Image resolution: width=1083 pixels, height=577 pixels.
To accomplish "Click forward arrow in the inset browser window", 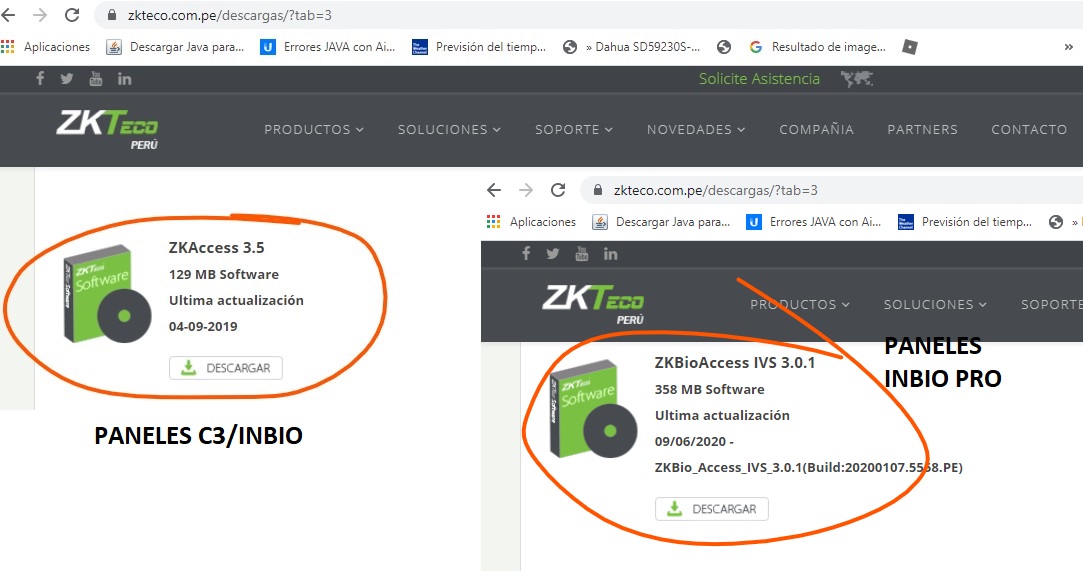I will [x=526, y=190].
